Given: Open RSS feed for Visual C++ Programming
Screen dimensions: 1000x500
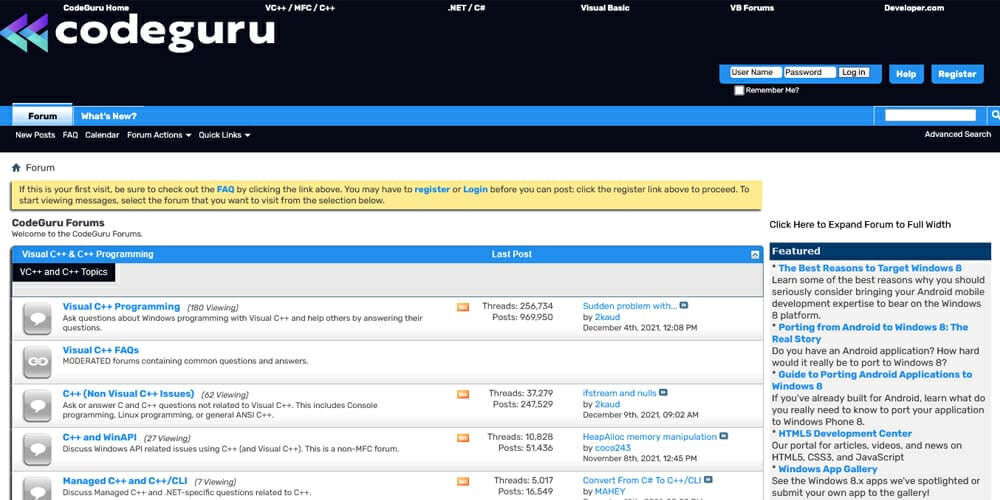Looking at the screenshot, I should [463, 307].
